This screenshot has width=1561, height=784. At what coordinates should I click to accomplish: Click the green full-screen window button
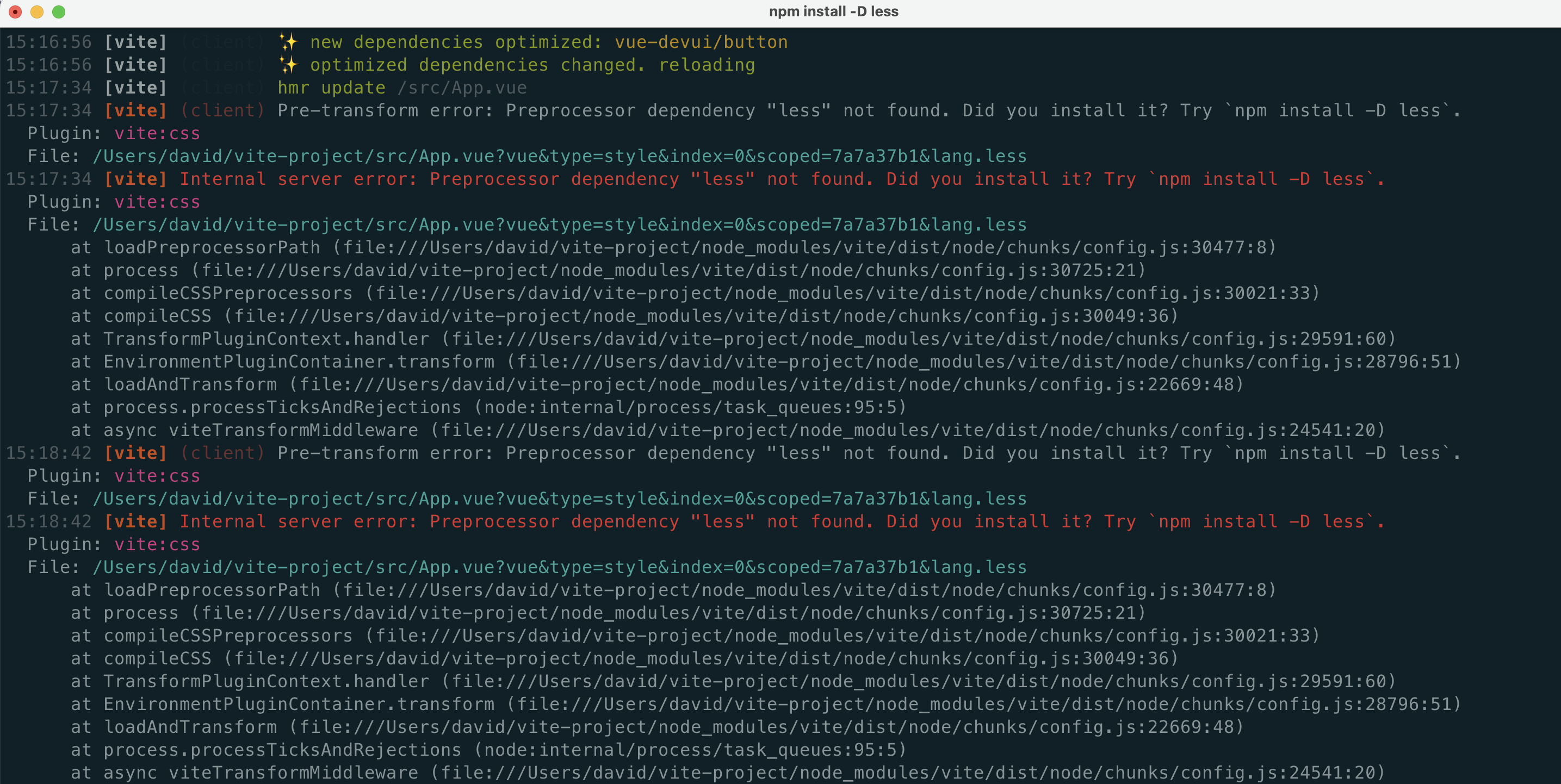point(59,11)
